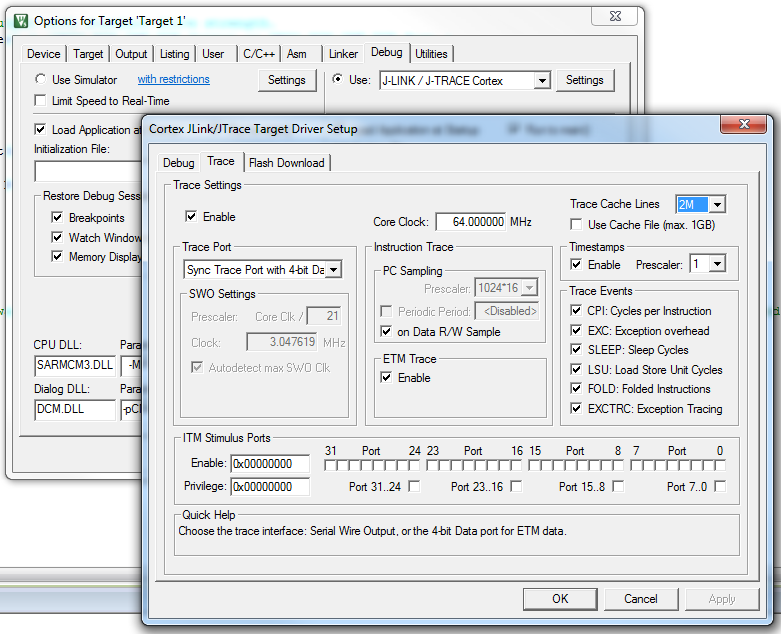Close the Options for Target window

coord(615,16)
